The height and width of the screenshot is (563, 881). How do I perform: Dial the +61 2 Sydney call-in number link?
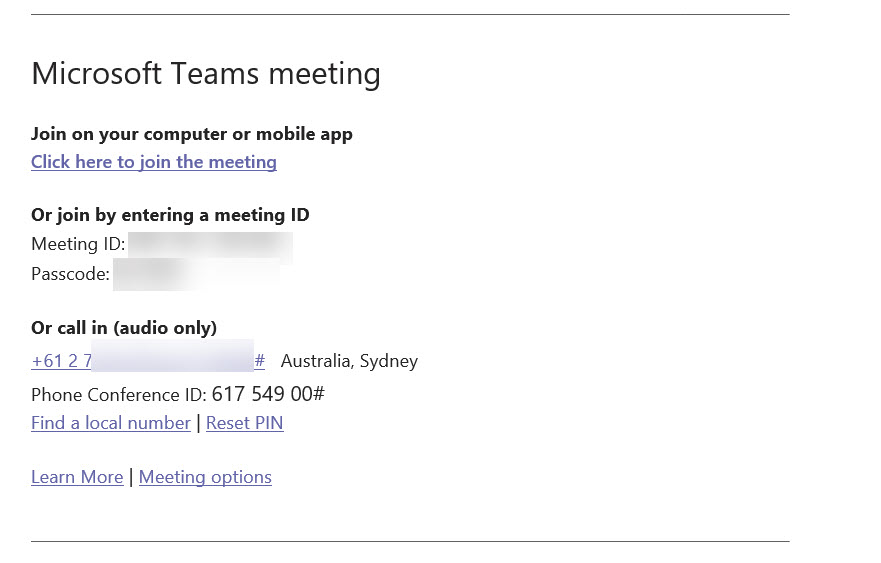148,361
